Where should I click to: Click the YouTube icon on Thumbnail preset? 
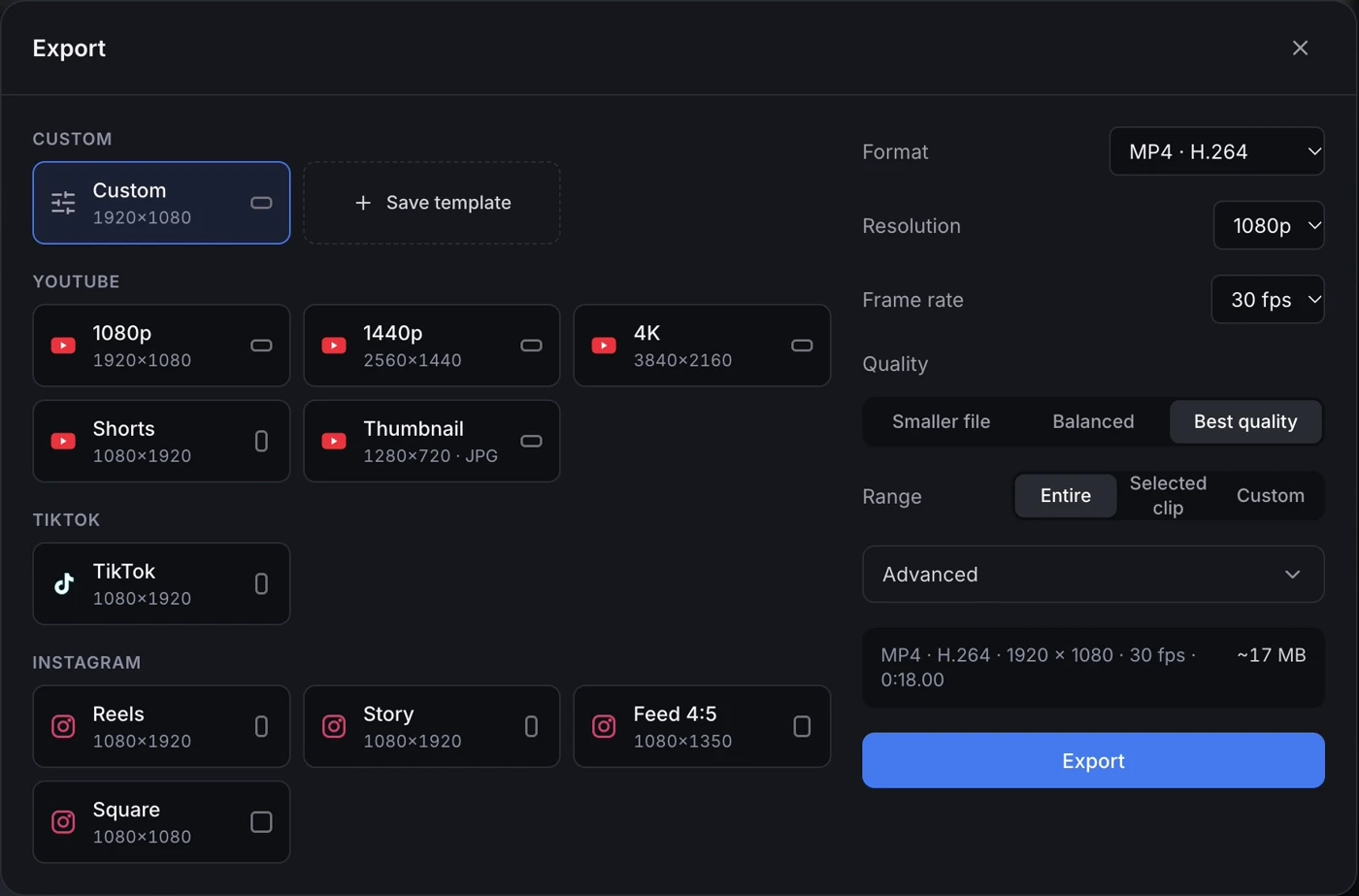click(334, 441)
